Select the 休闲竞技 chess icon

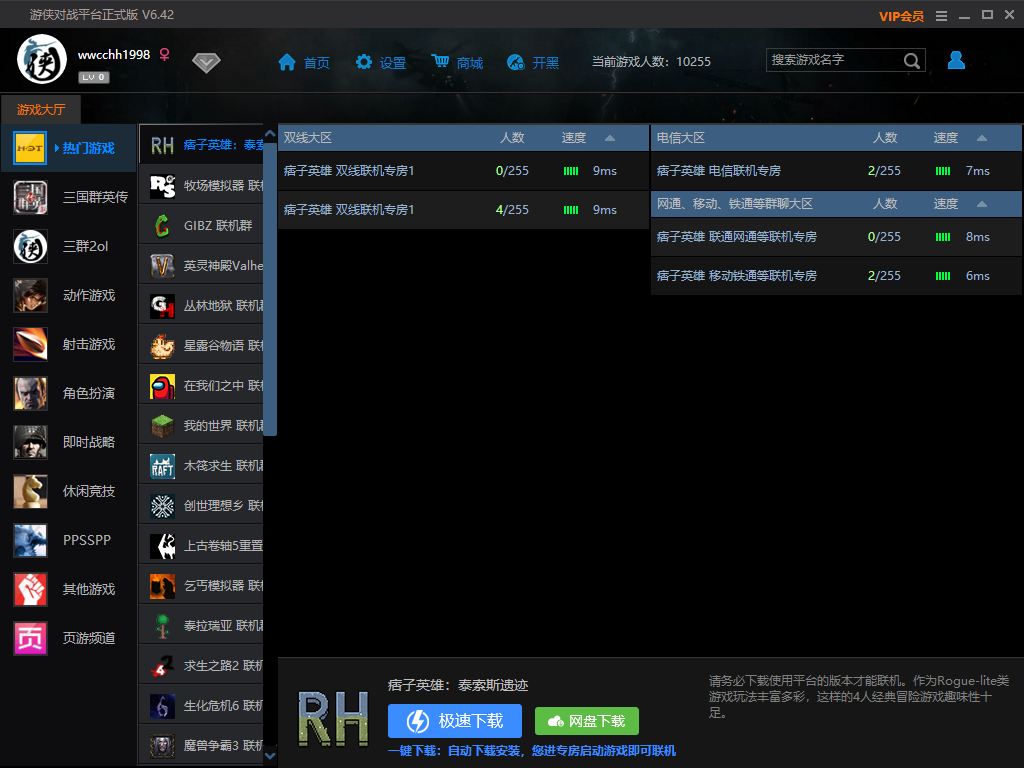[30, 491]
